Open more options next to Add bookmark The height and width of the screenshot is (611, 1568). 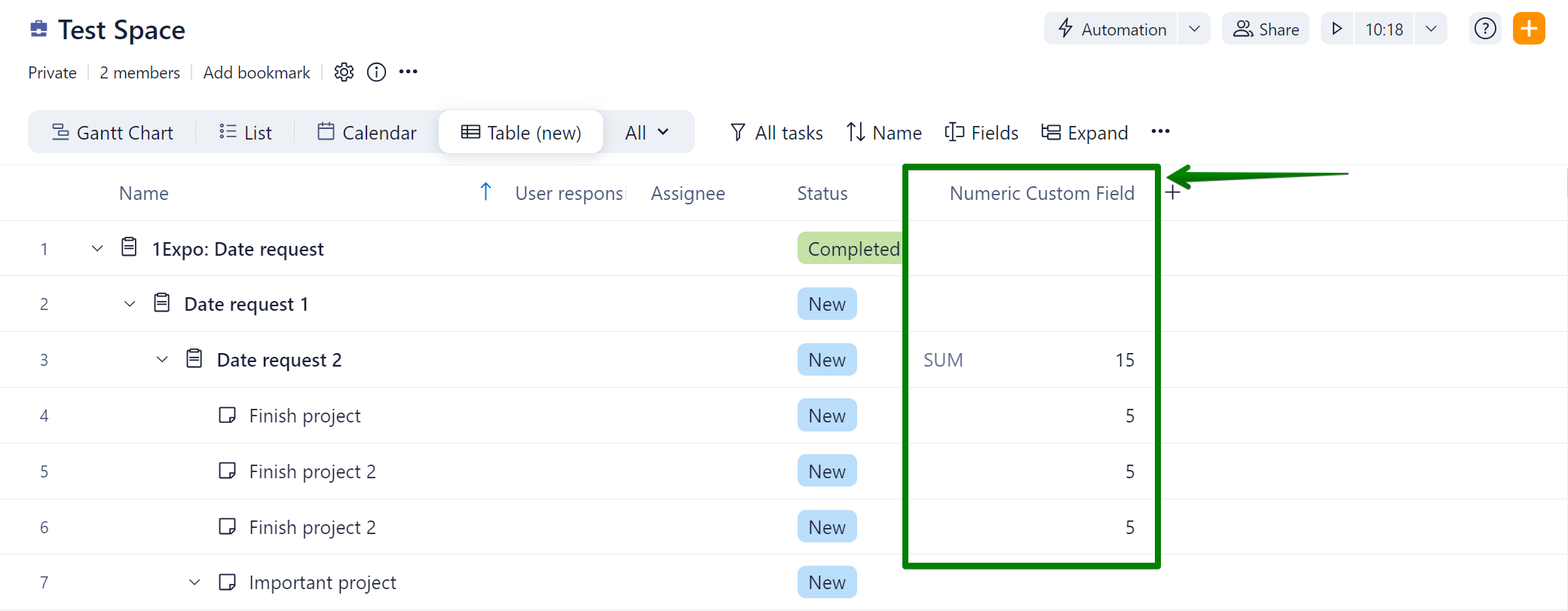pyautogui.click(x=409, y=72)
